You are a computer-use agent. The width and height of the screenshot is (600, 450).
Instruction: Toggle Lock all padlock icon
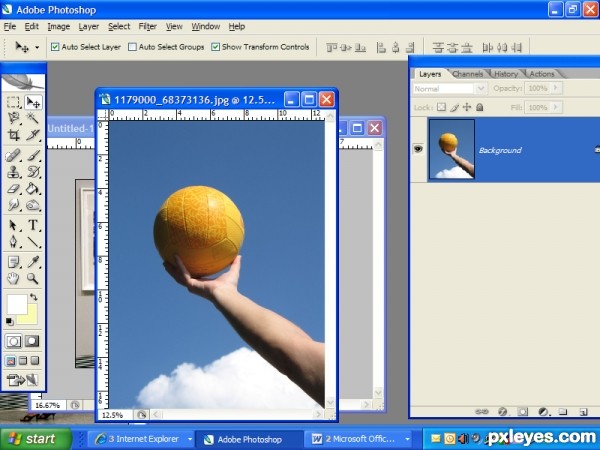click(479, 107)
